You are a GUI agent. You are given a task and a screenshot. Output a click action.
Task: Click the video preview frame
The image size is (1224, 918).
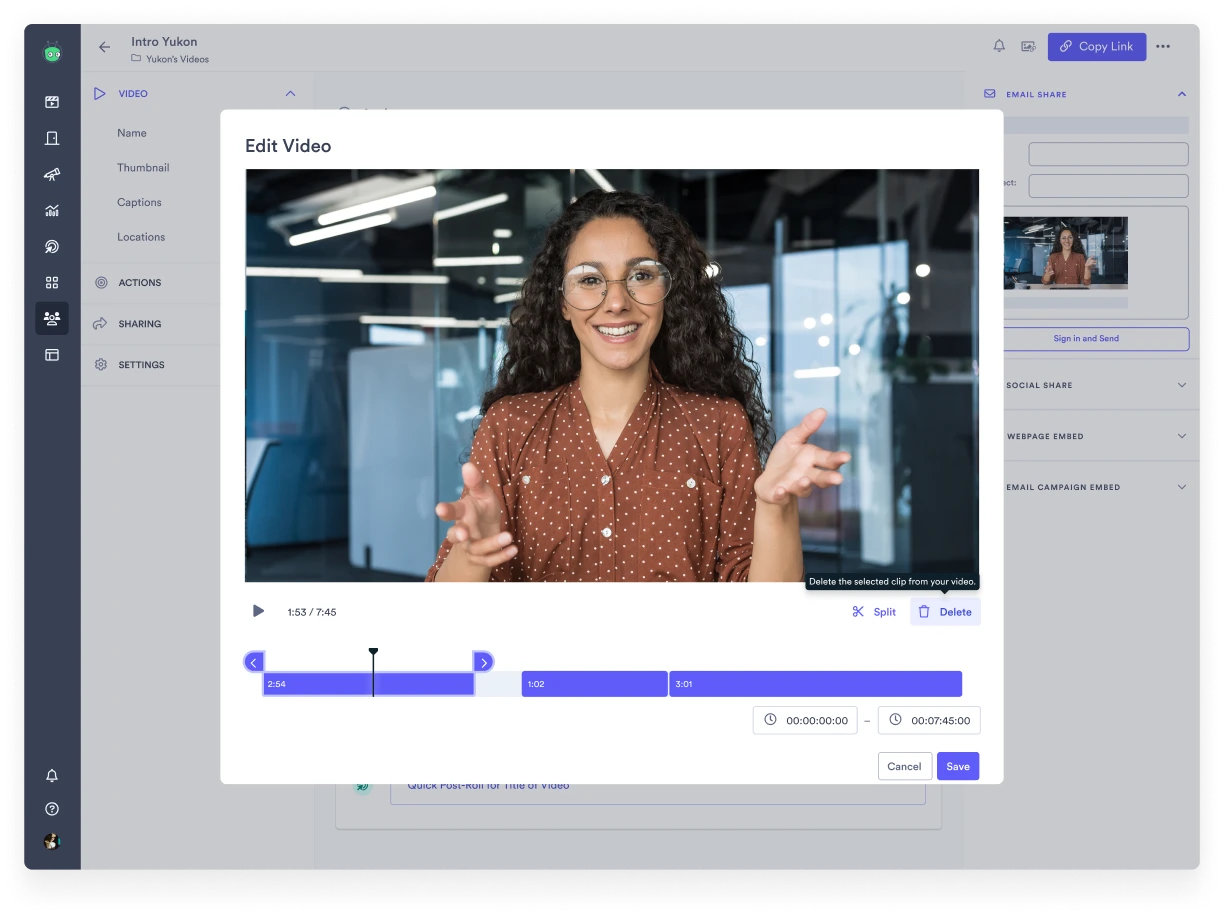click(612, 375)
